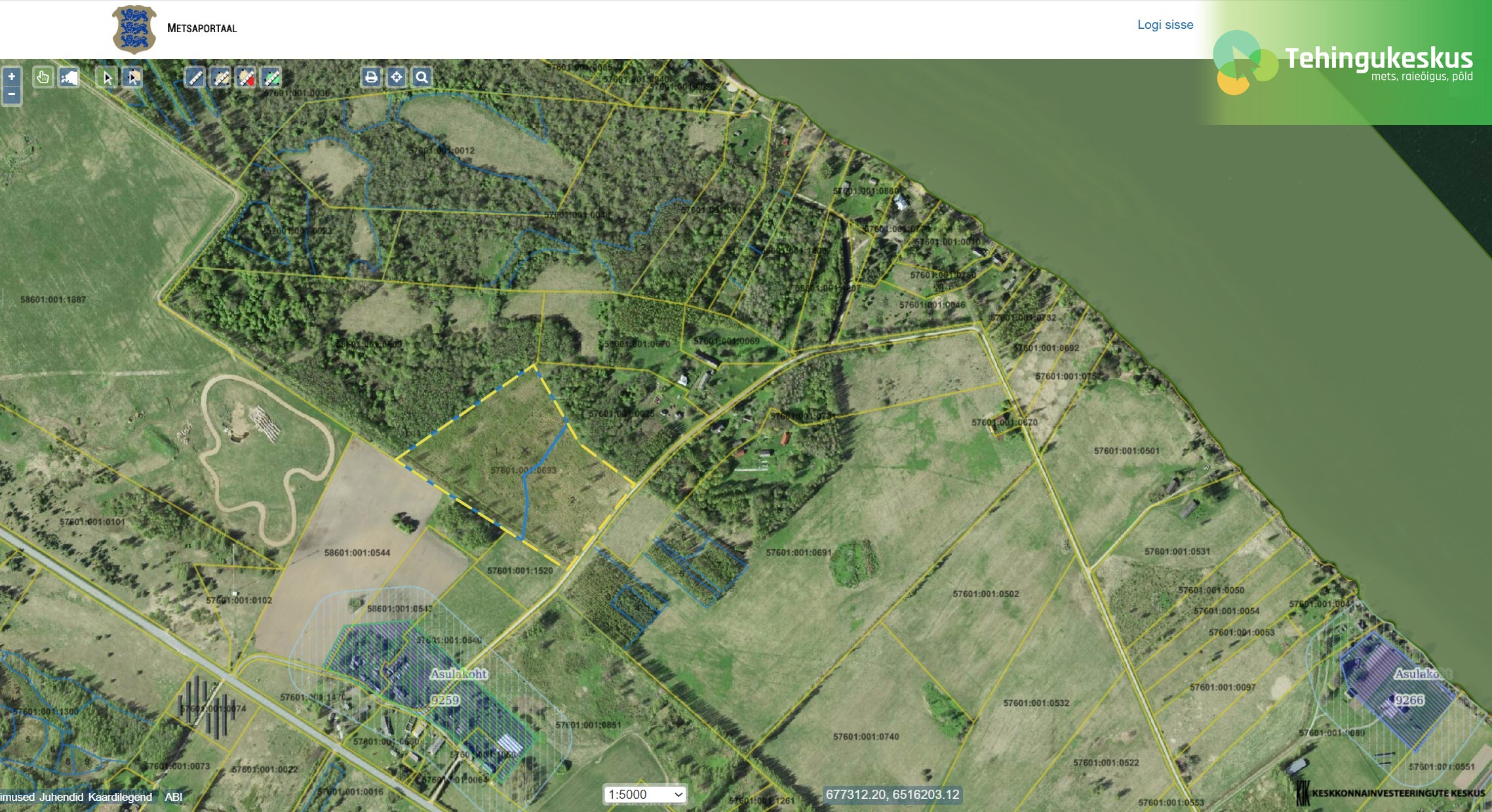
Task: Click the zoom out minus button
Action: coord(11,94)
